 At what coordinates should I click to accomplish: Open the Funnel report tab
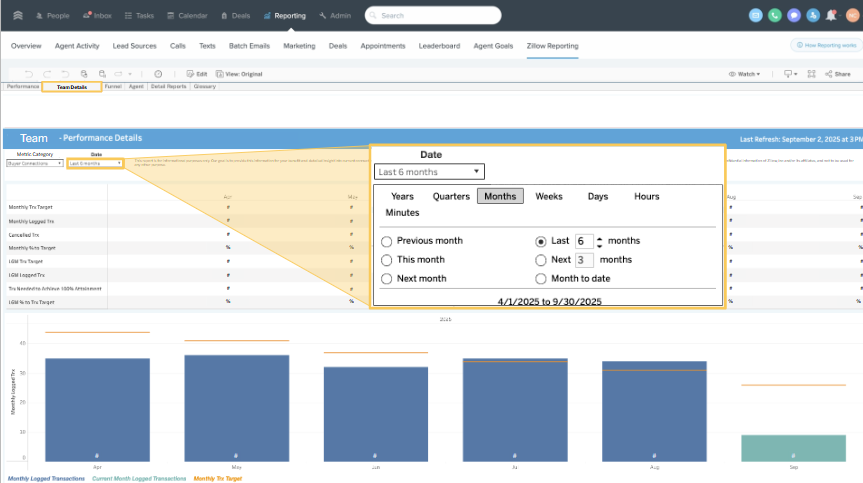[112, 87]
